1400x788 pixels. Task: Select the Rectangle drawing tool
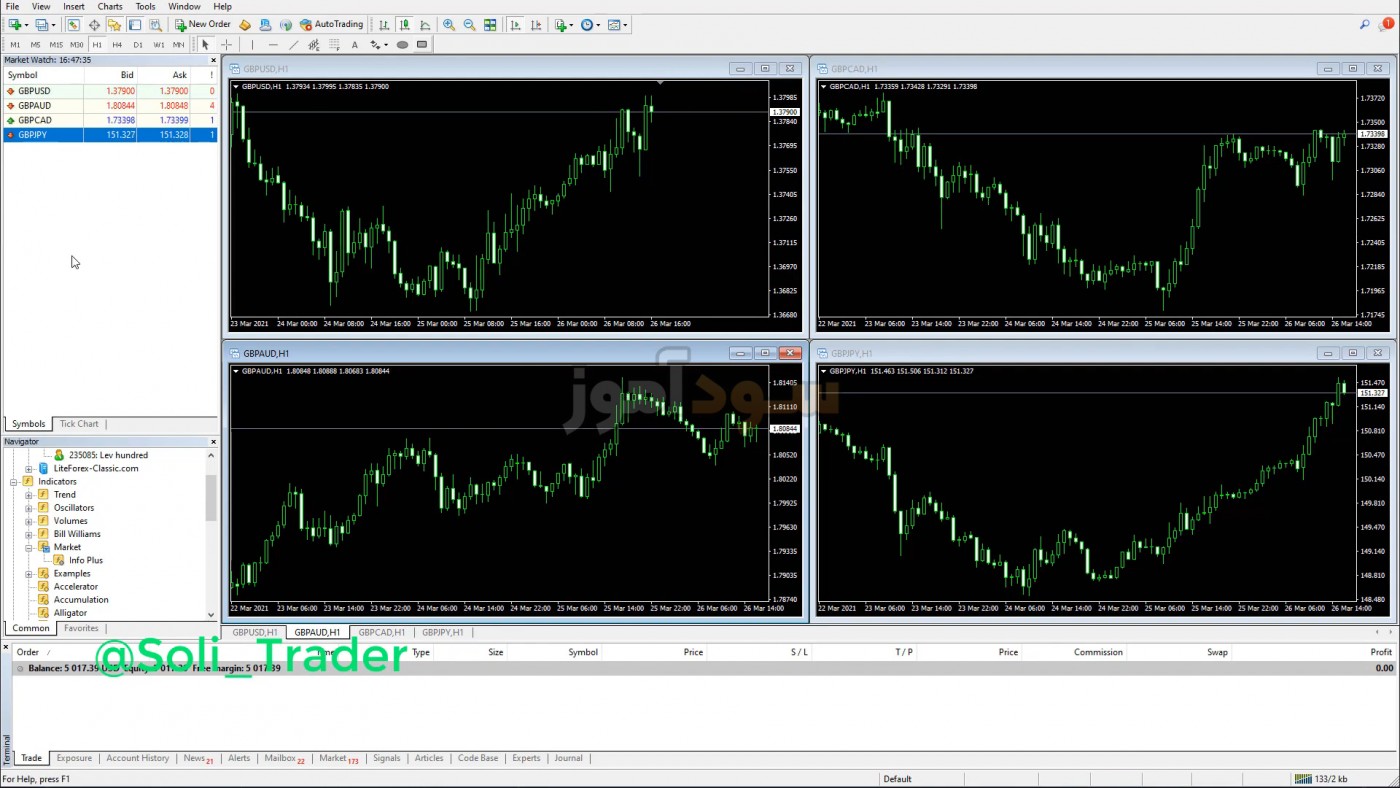click(x=422, y=45)
